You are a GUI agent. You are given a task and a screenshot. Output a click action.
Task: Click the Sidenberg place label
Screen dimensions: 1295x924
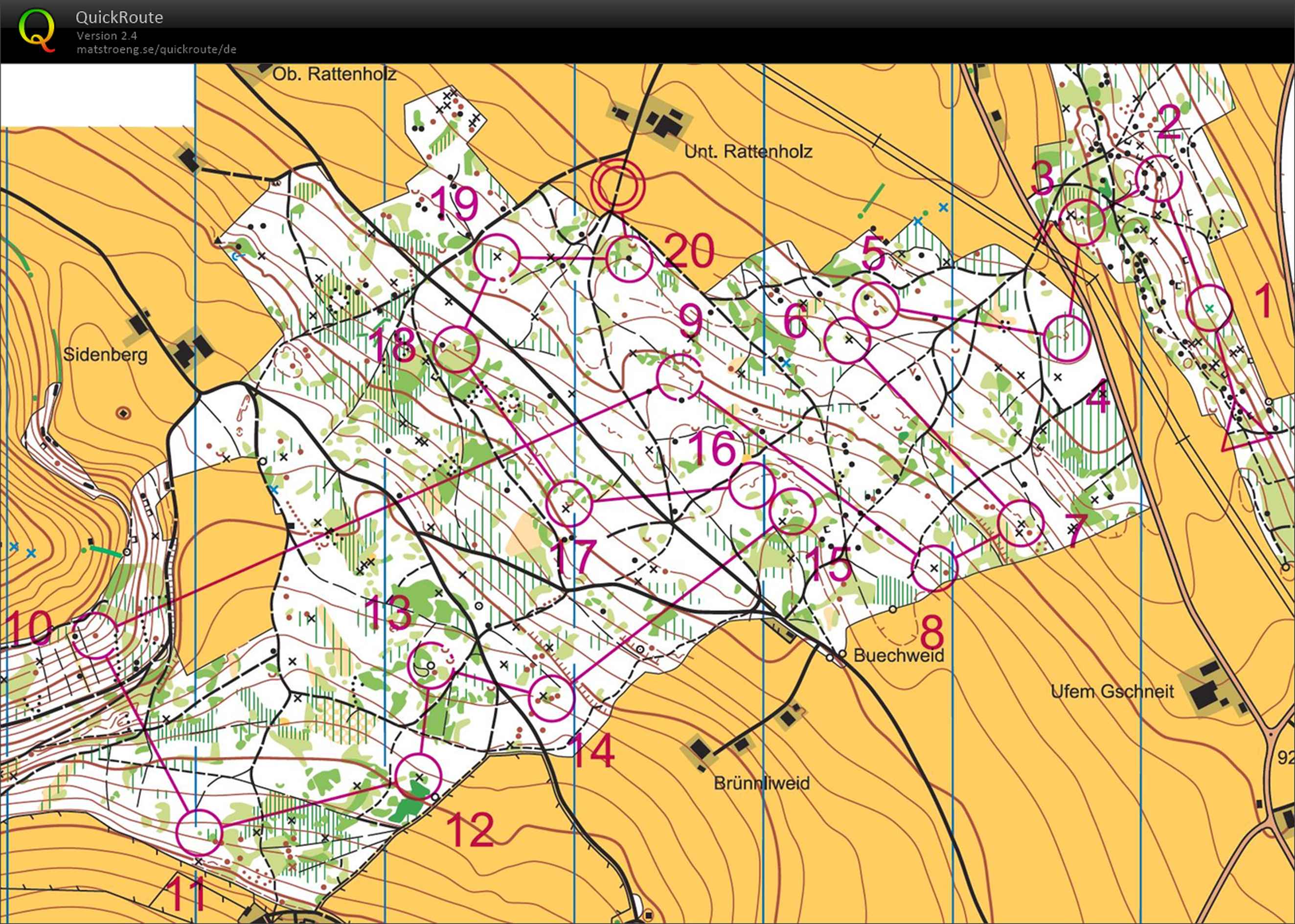click(105, 355)
